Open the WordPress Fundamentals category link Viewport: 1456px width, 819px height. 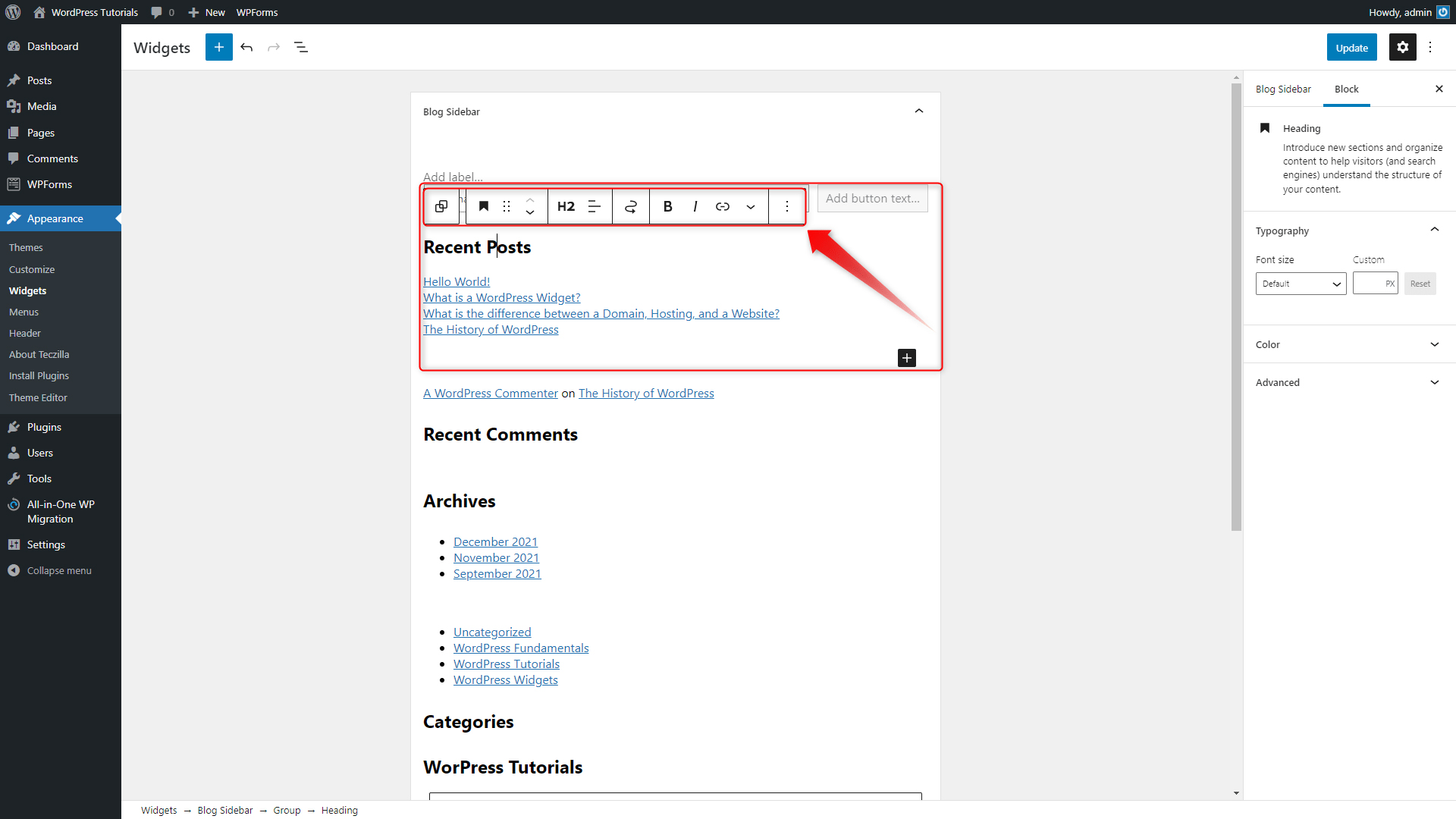(521, 648)
